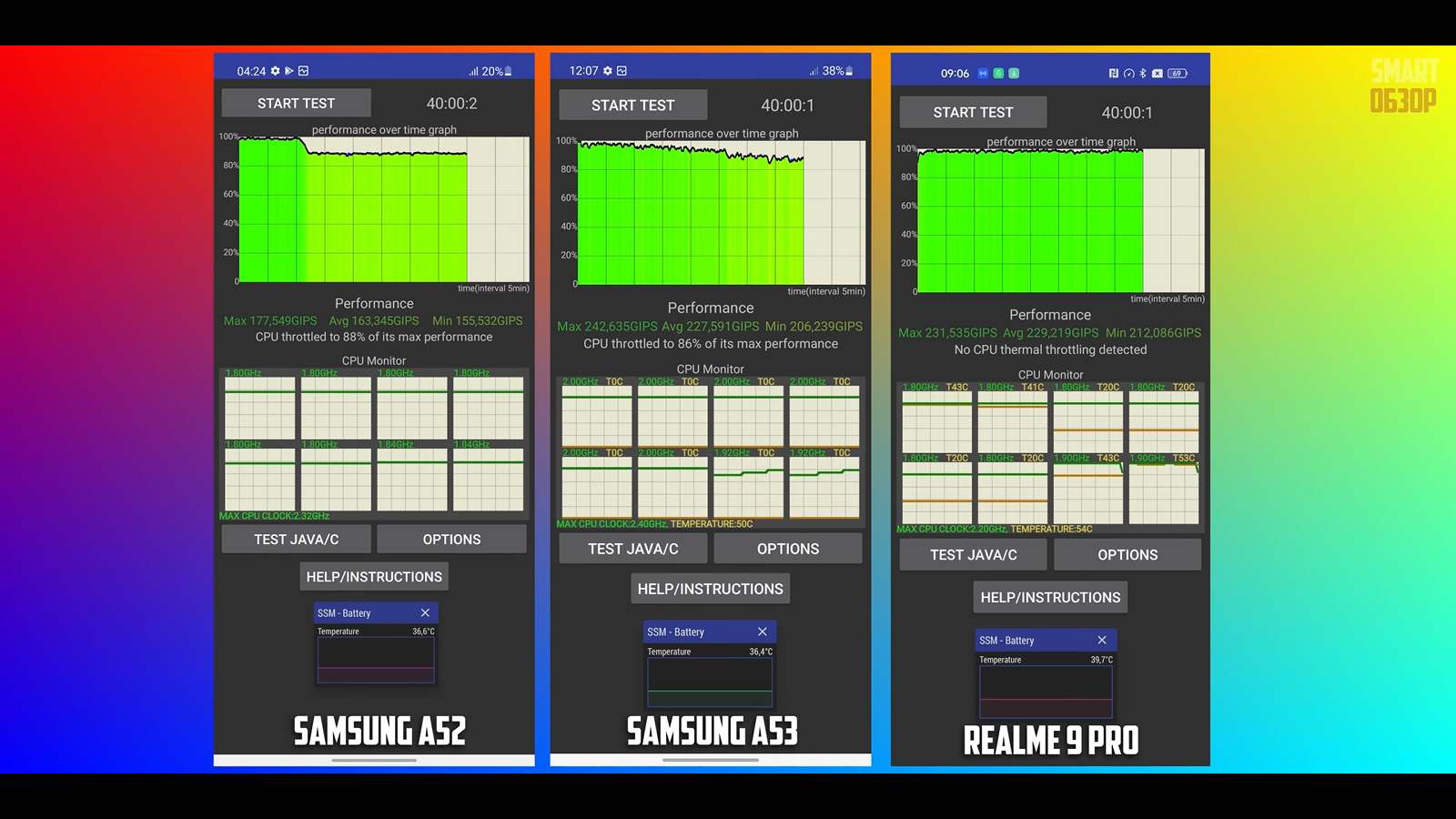Tap START TEST on the Realme 9 Pro screen
The height and width of the screenshot is (819, 1456).
974,112
